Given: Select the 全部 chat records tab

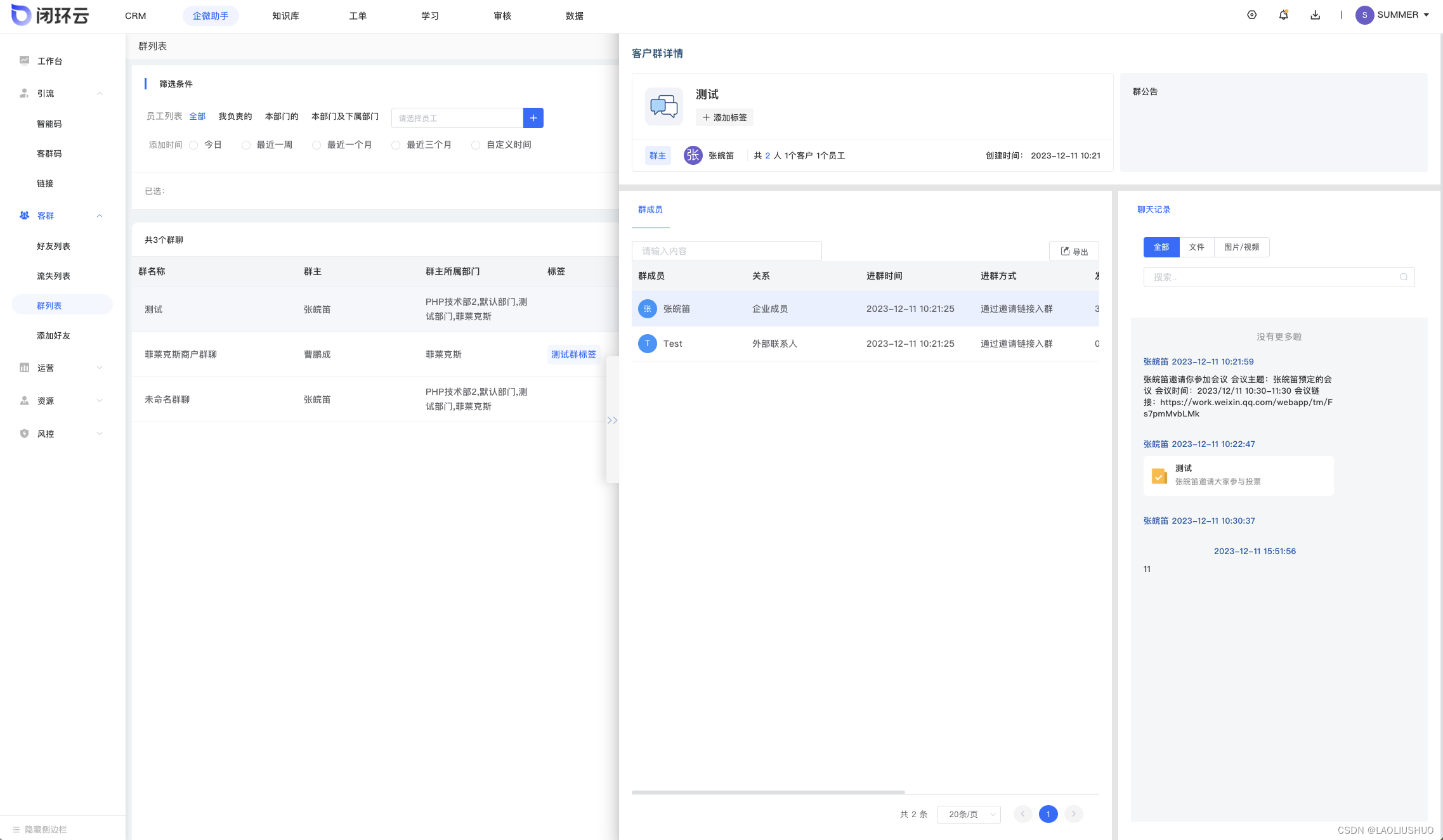Looking at the screenshot, I should [x=1161, y=247].
